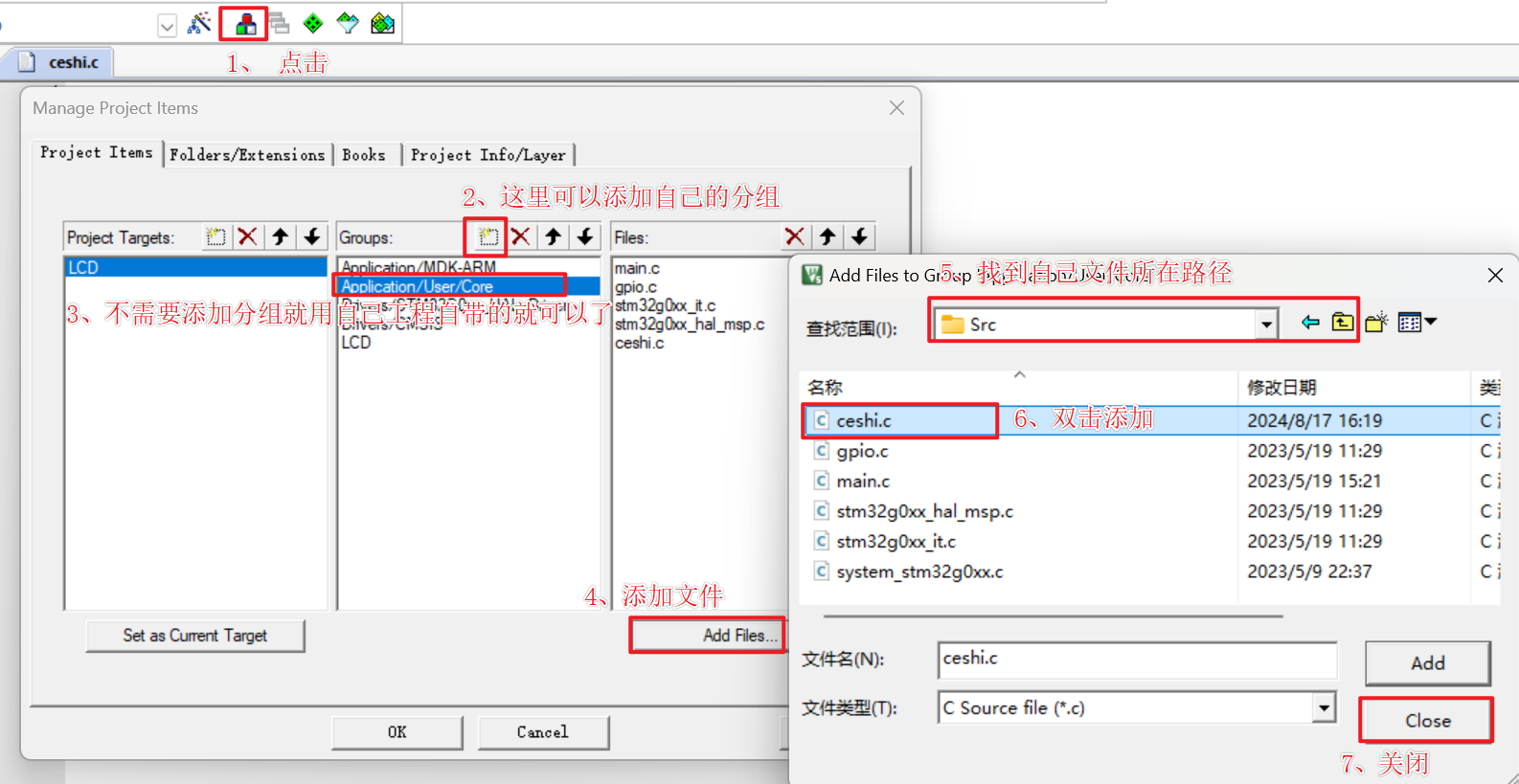
Task: Create new folder in file dialog
Action: point(1376,323)
